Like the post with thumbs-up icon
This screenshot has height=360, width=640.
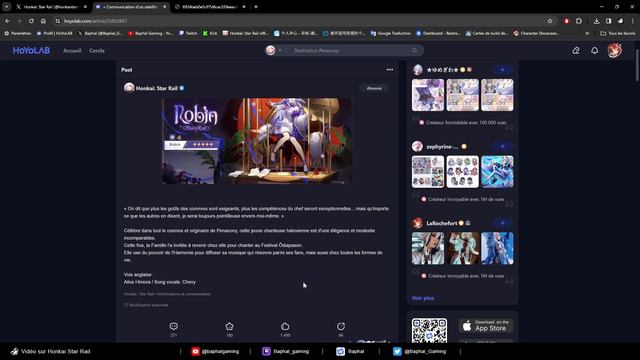pos(285,326)
